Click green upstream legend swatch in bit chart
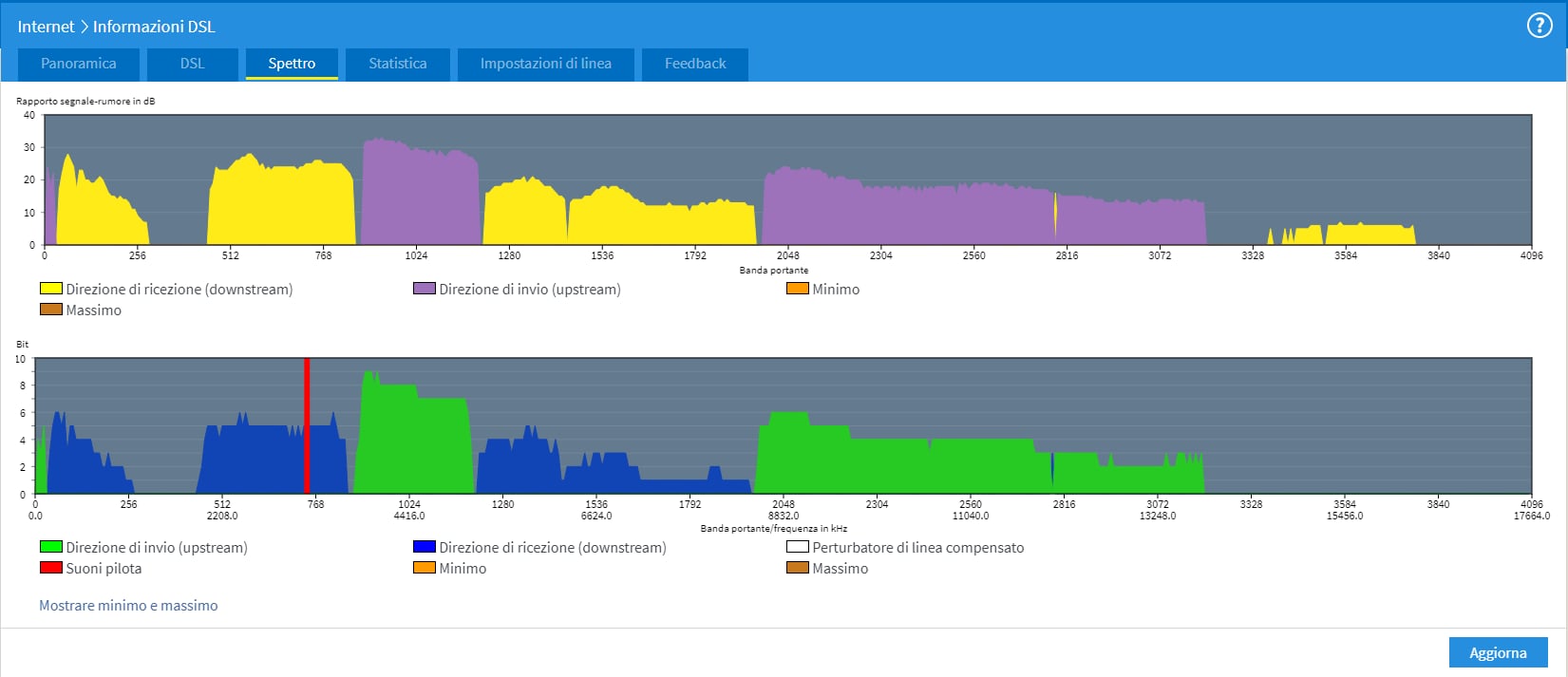Screen dimensions: 1568x677 pos(50,547)
